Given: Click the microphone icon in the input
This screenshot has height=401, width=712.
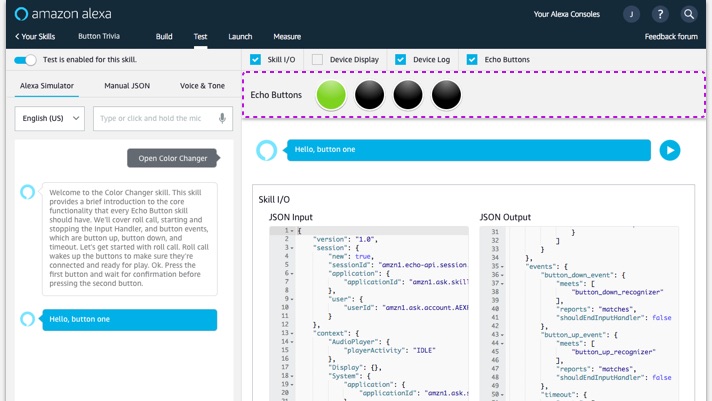Looking at the screenshot, I should click(x=222, y=119).
